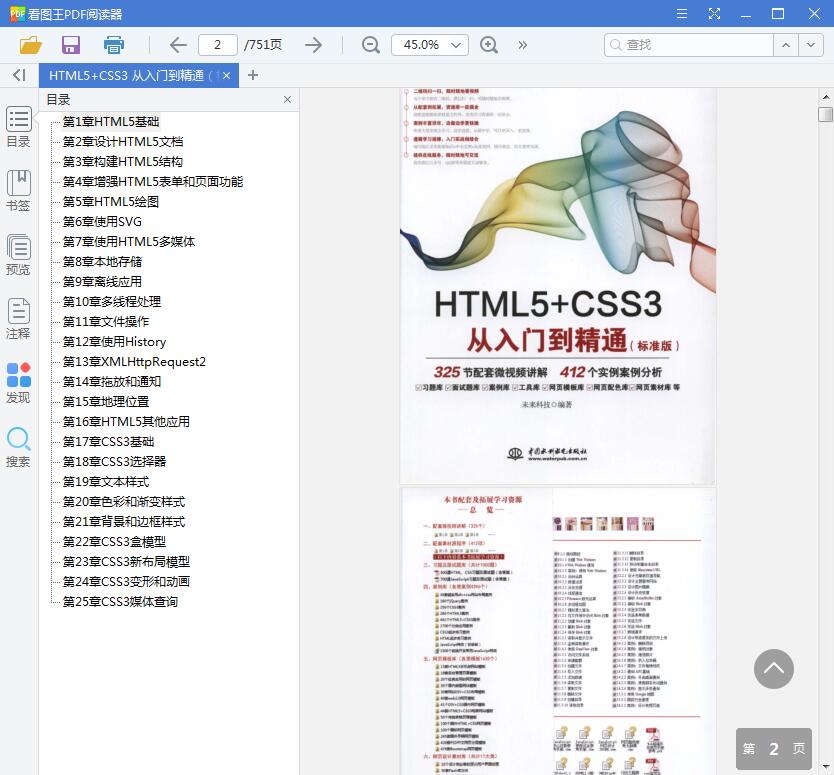Click the scrollbar down arrow

pyautogui.click(x=825, y=767)
